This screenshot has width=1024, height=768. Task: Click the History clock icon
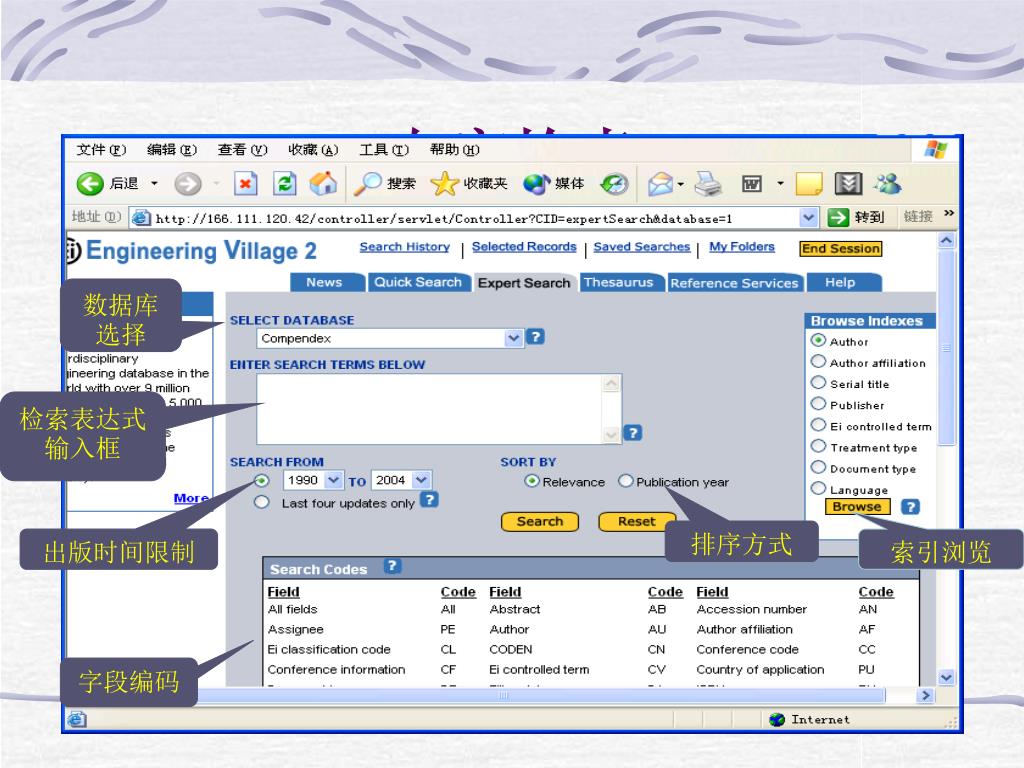[x=615, y=184]
